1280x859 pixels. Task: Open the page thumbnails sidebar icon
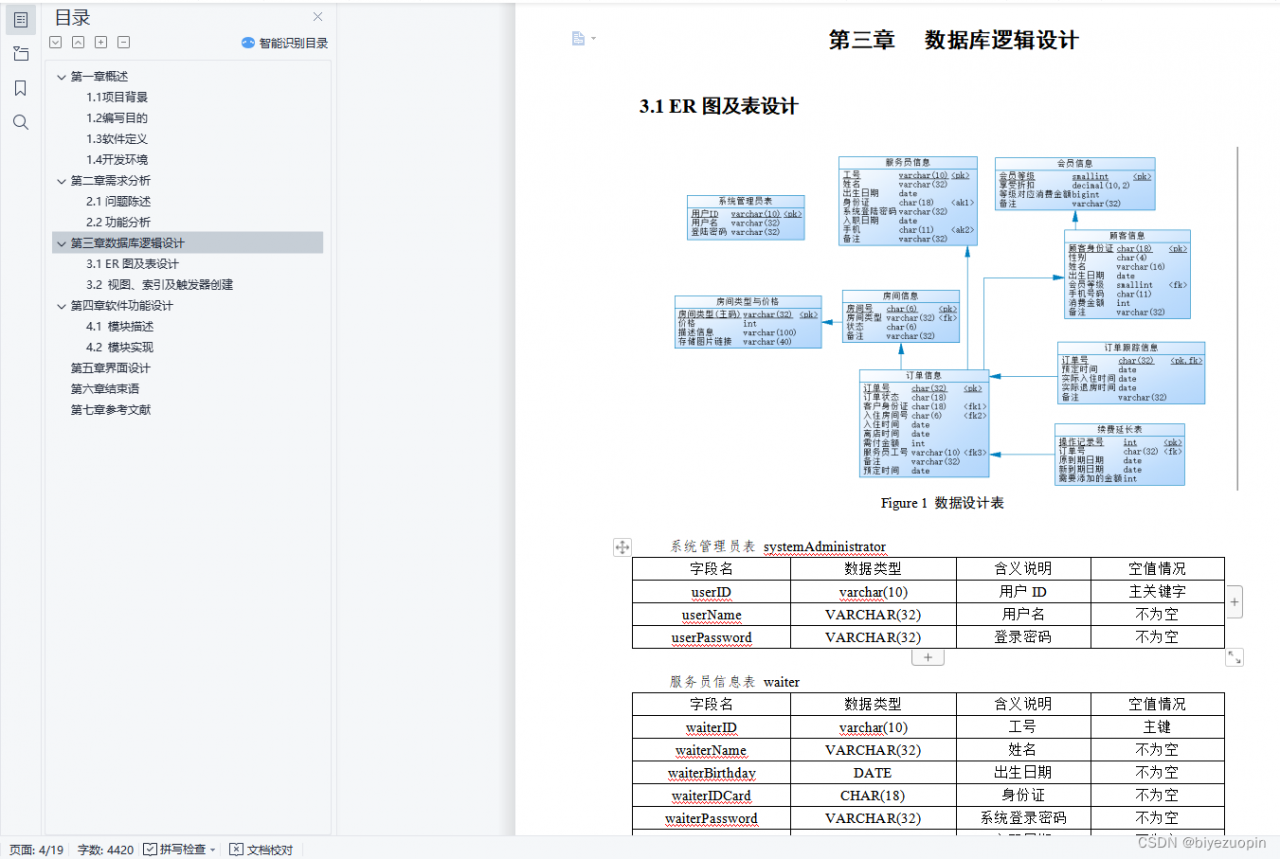tap(20, 53)
